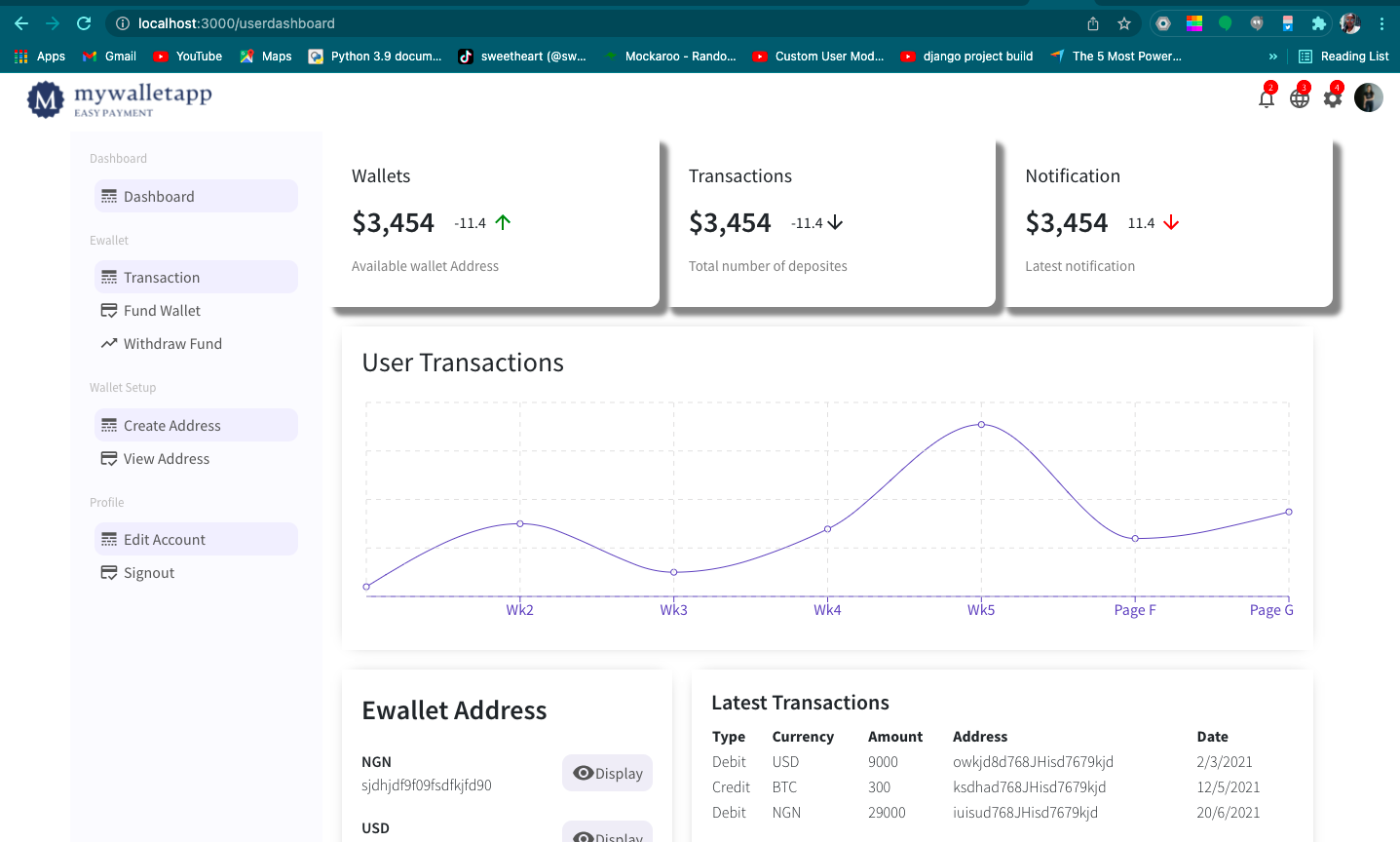Expand hidden bookmarks chevron
This screenshot has width=1400, height=842.
pyautogui.click(x=1272, y=57)
